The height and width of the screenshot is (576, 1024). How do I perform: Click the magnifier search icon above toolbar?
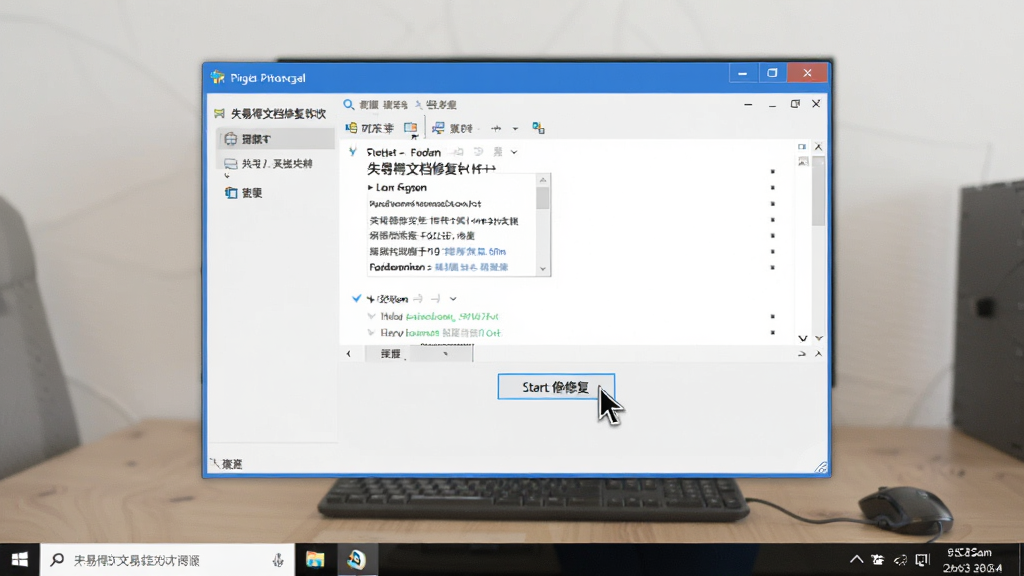click(x=349, y=104)
